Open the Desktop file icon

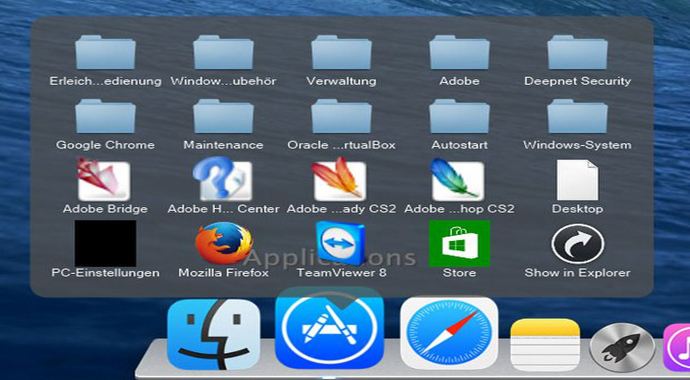pos(577,180)
